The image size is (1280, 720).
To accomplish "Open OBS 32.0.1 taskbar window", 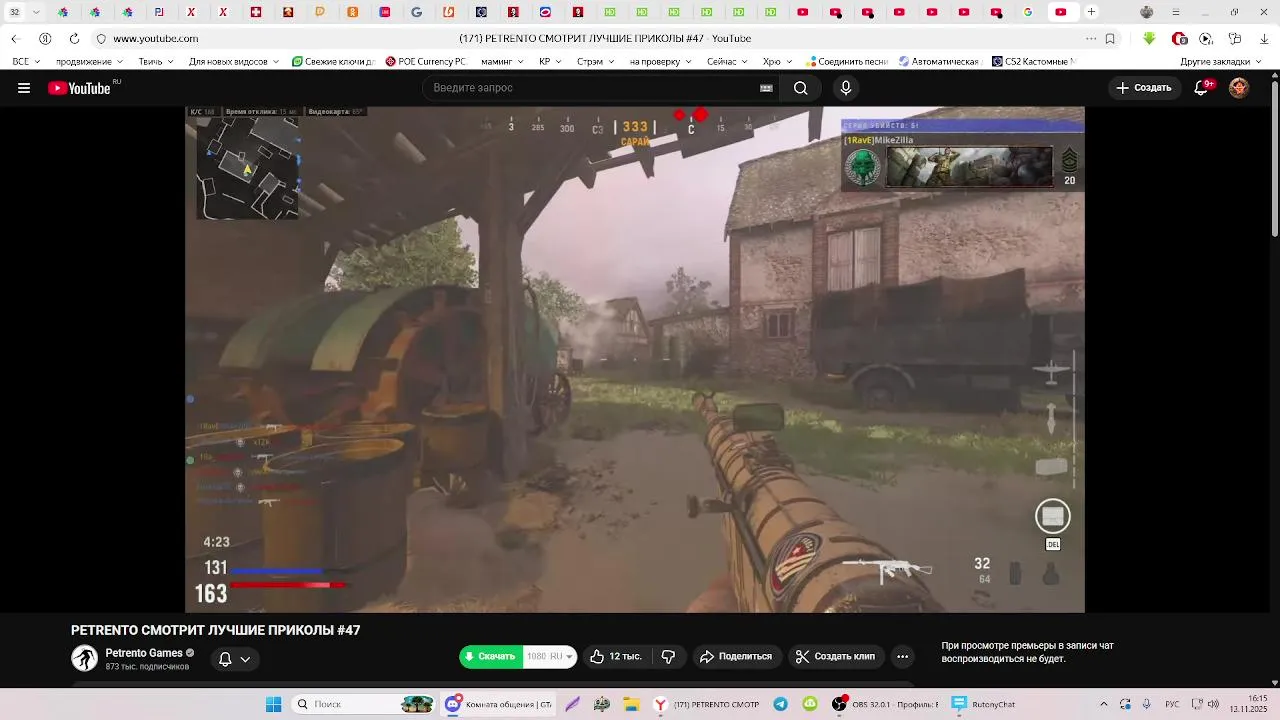I will [x=885, y=704].
